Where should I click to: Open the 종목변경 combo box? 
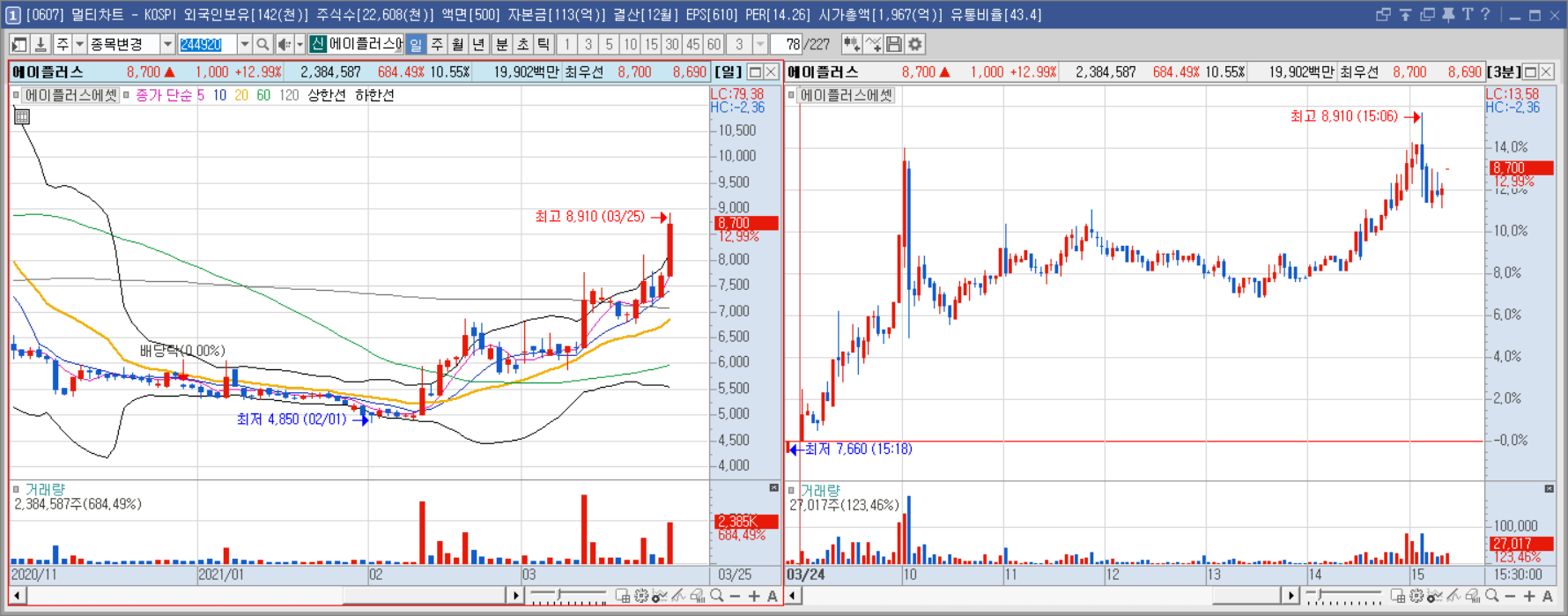click(x=130, y=44)
